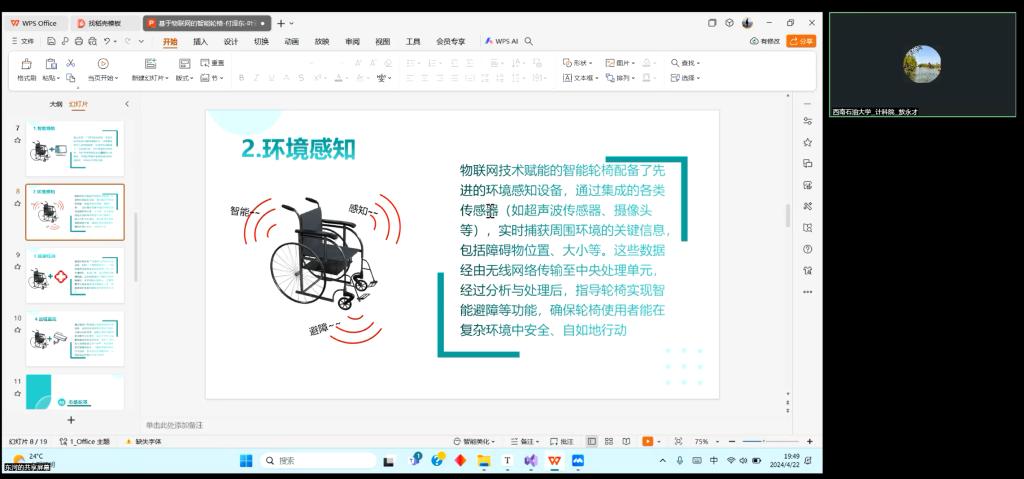Click the Find (查找) button
Viewport: 1024px width, 479px height.
tap(686, 63)
